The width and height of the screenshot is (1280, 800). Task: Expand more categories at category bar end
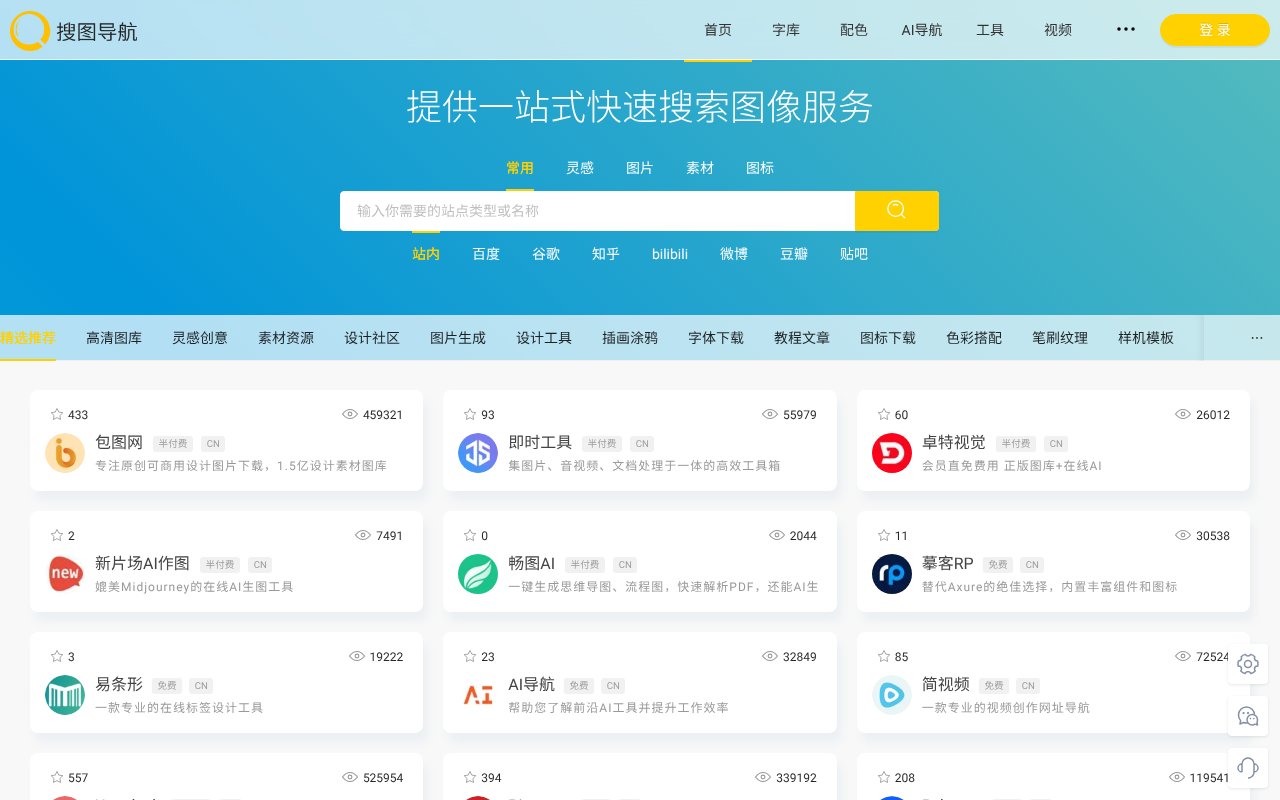[1256, 338]
